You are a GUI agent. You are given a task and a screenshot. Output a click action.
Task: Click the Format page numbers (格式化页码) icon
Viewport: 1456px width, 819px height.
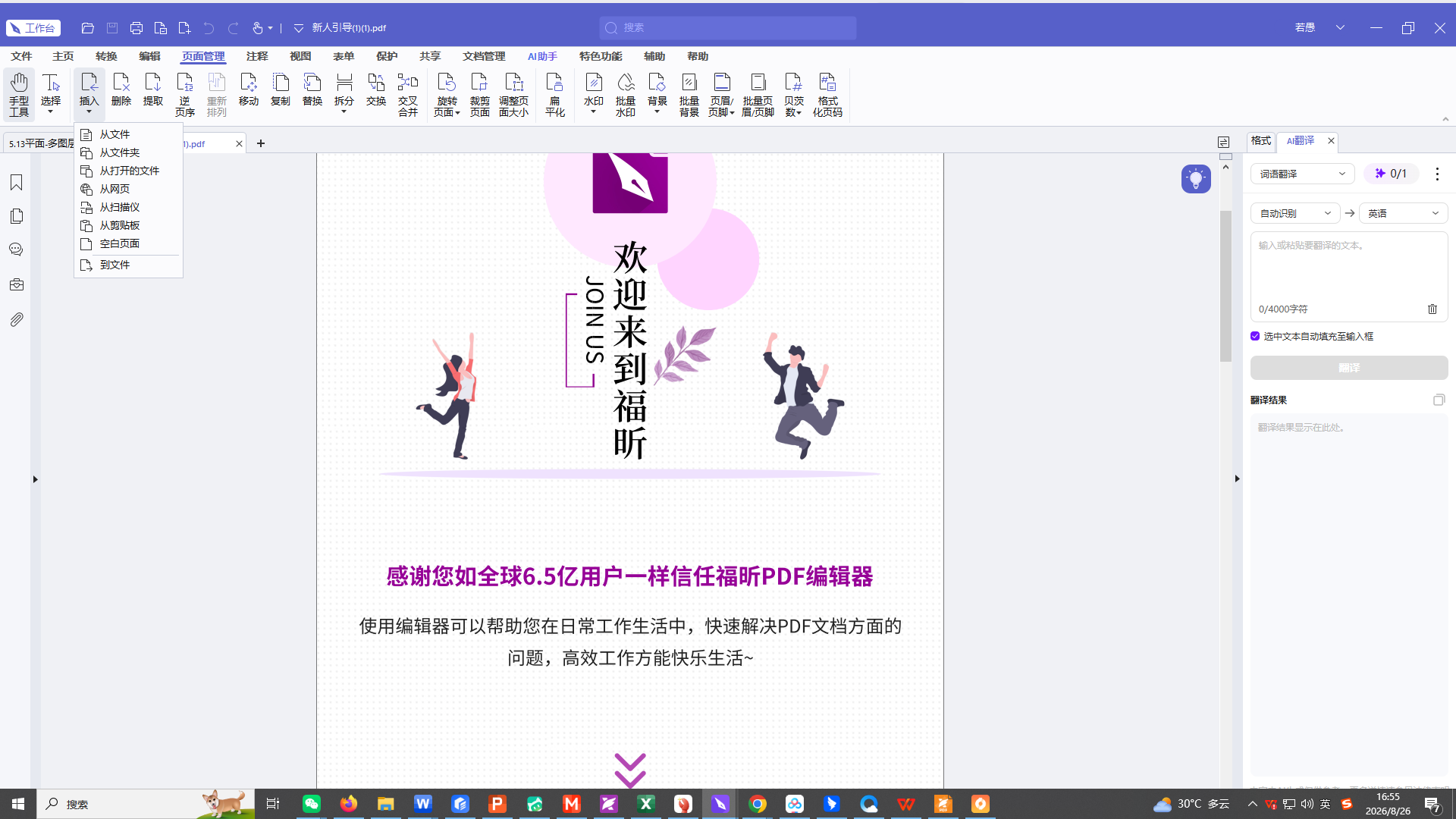pos(827,94)
